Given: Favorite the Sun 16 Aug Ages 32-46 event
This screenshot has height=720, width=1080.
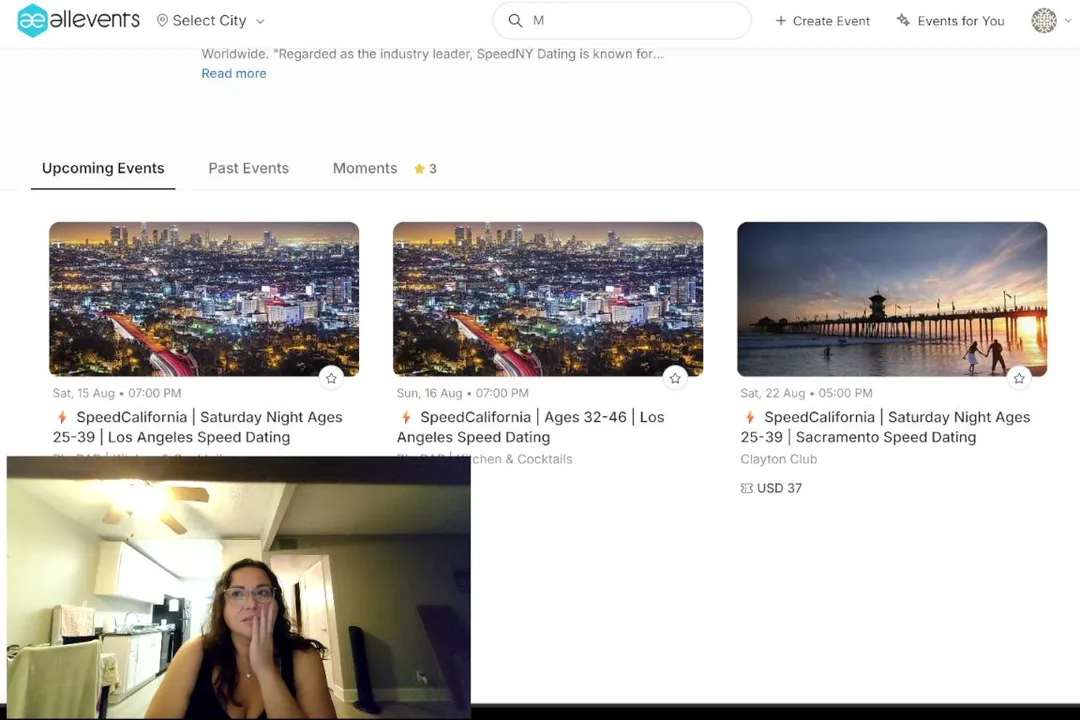Looking at the screenshot, I should (x=675, y=378).
